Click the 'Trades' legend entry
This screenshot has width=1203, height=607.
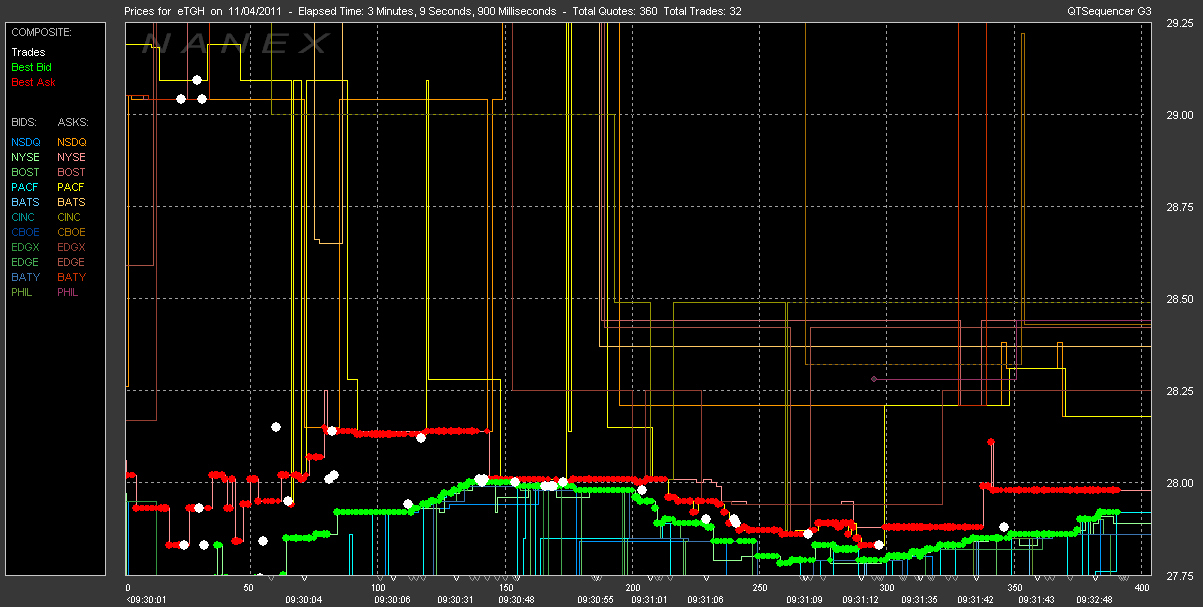(28, 52)
